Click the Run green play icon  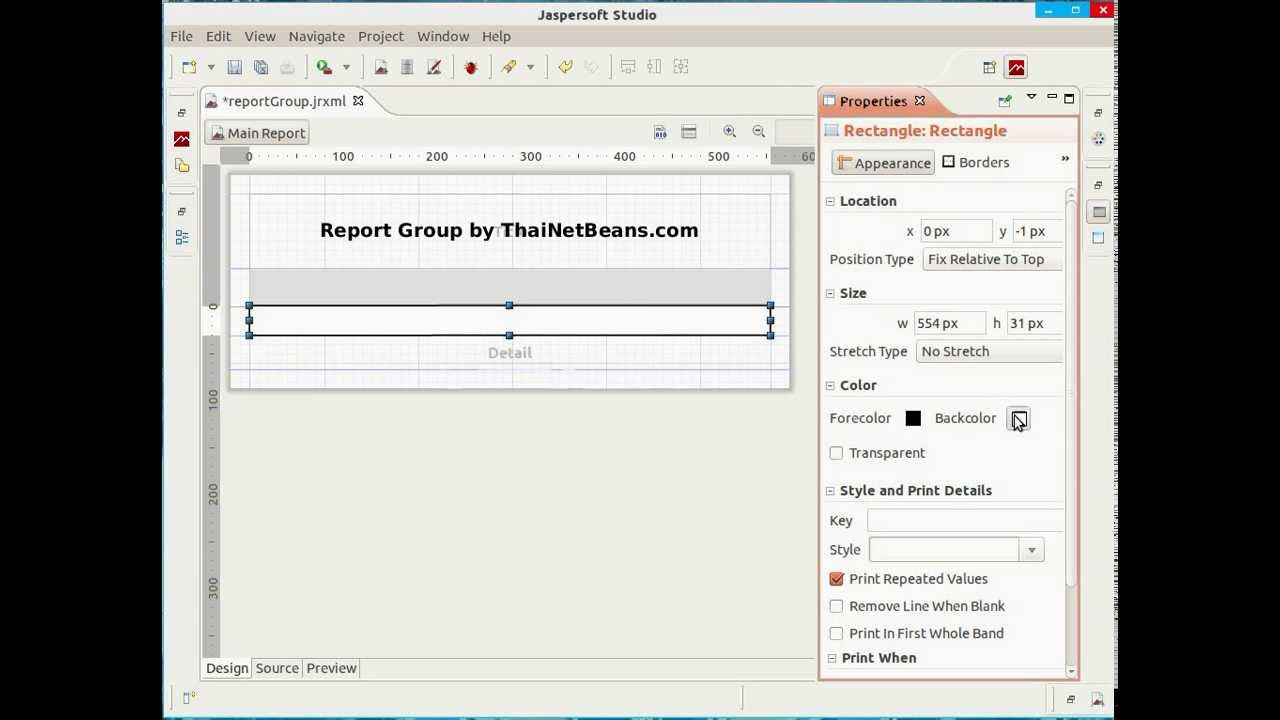click(x=324, y=67)
